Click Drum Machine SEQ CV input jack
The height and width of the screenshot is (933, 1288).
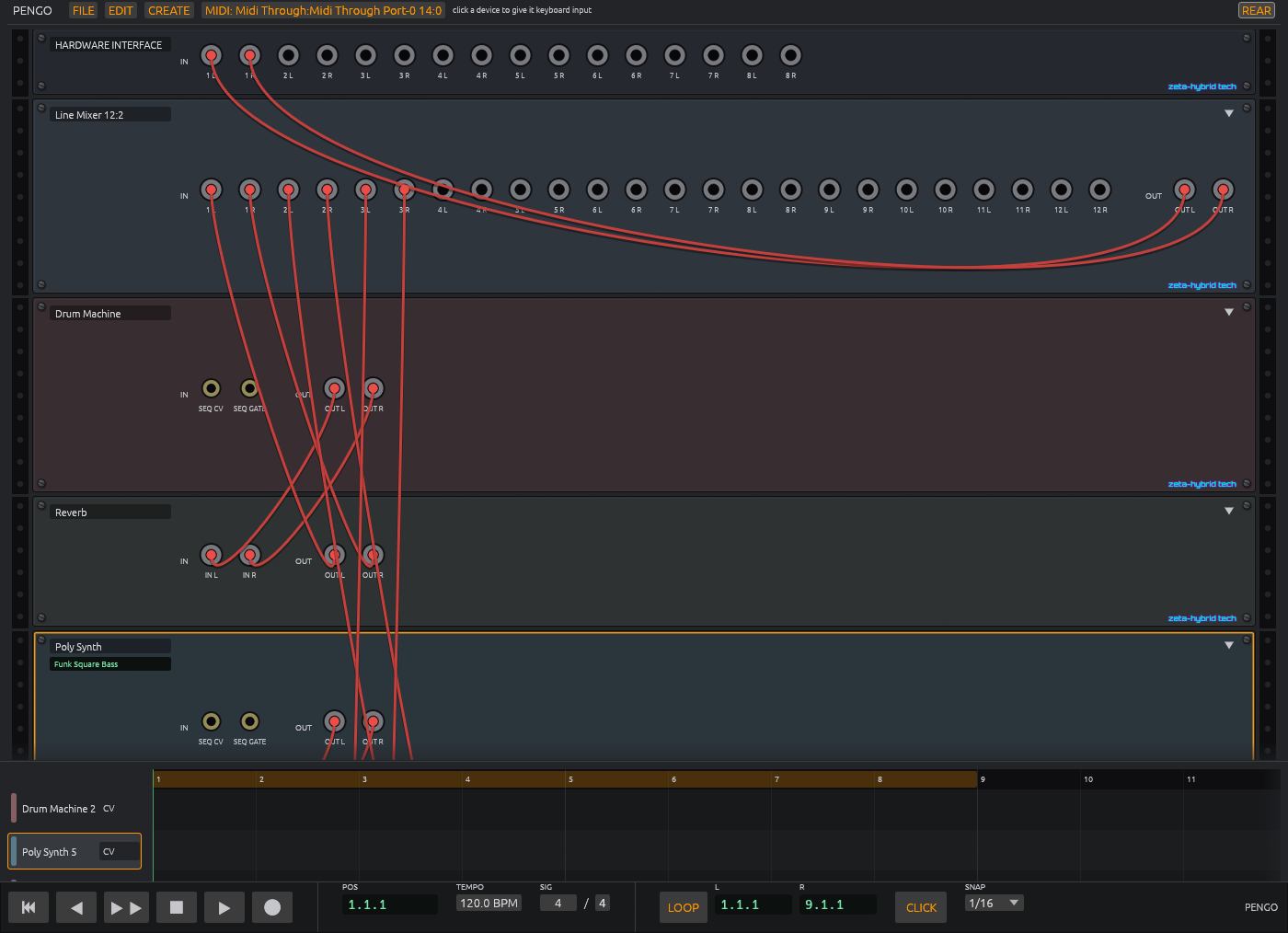pos(212,388)
